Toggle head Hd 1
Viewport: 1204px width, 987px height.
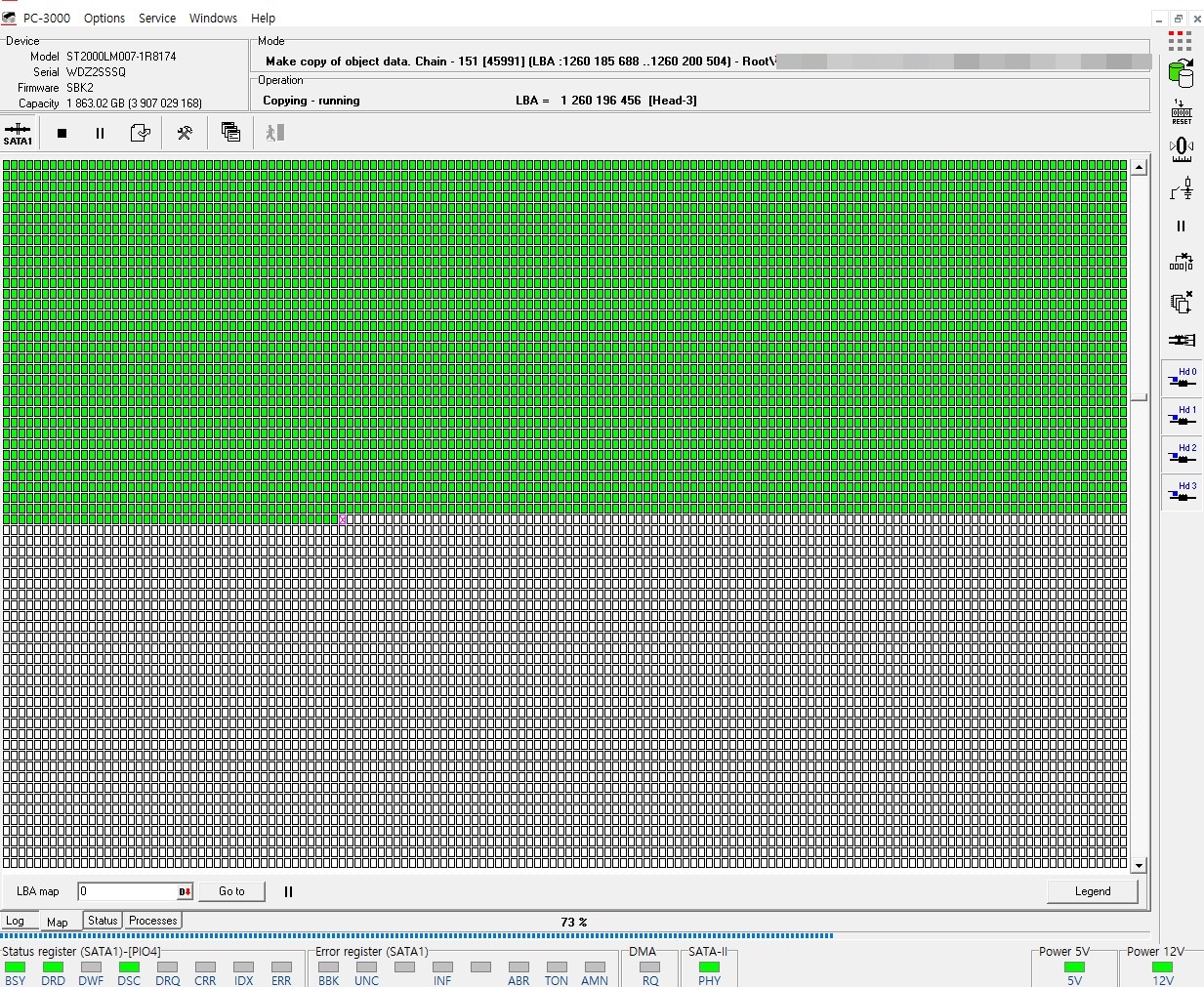click(x=1183, y=416)
